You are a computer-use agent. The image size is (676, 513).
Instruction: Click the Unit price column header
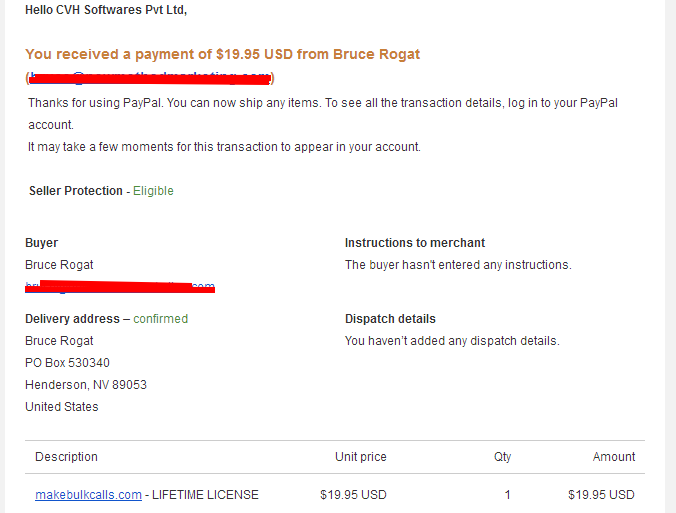click(361, 457)
